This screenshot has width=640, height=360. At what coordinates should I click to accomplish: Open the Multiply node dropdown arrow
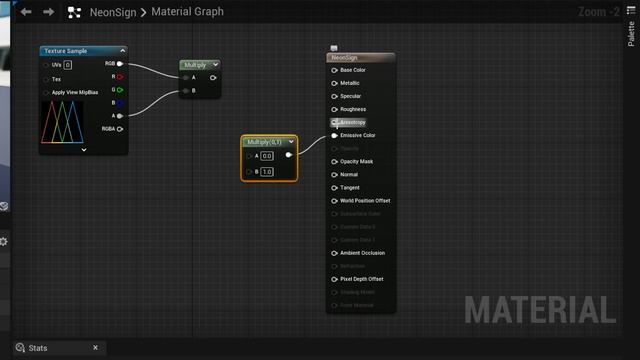216,64
